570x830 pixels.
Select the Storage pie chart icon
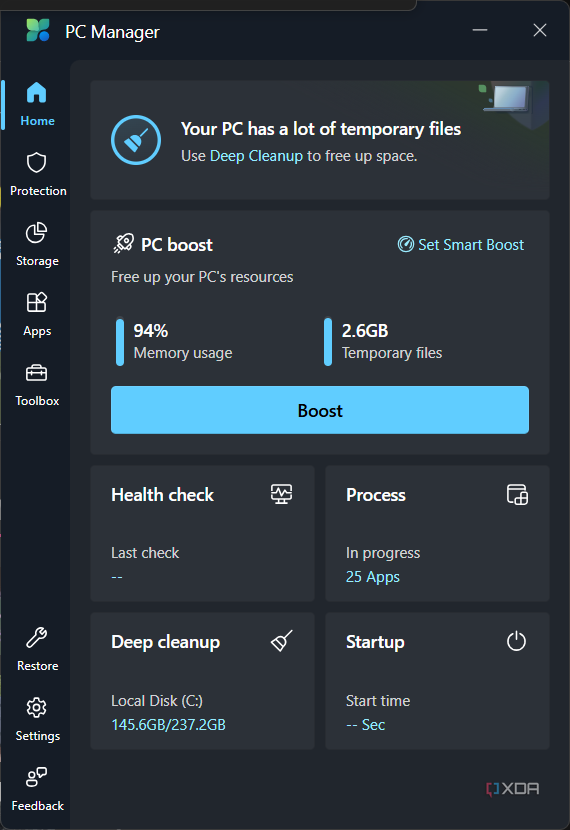[37, 233]
